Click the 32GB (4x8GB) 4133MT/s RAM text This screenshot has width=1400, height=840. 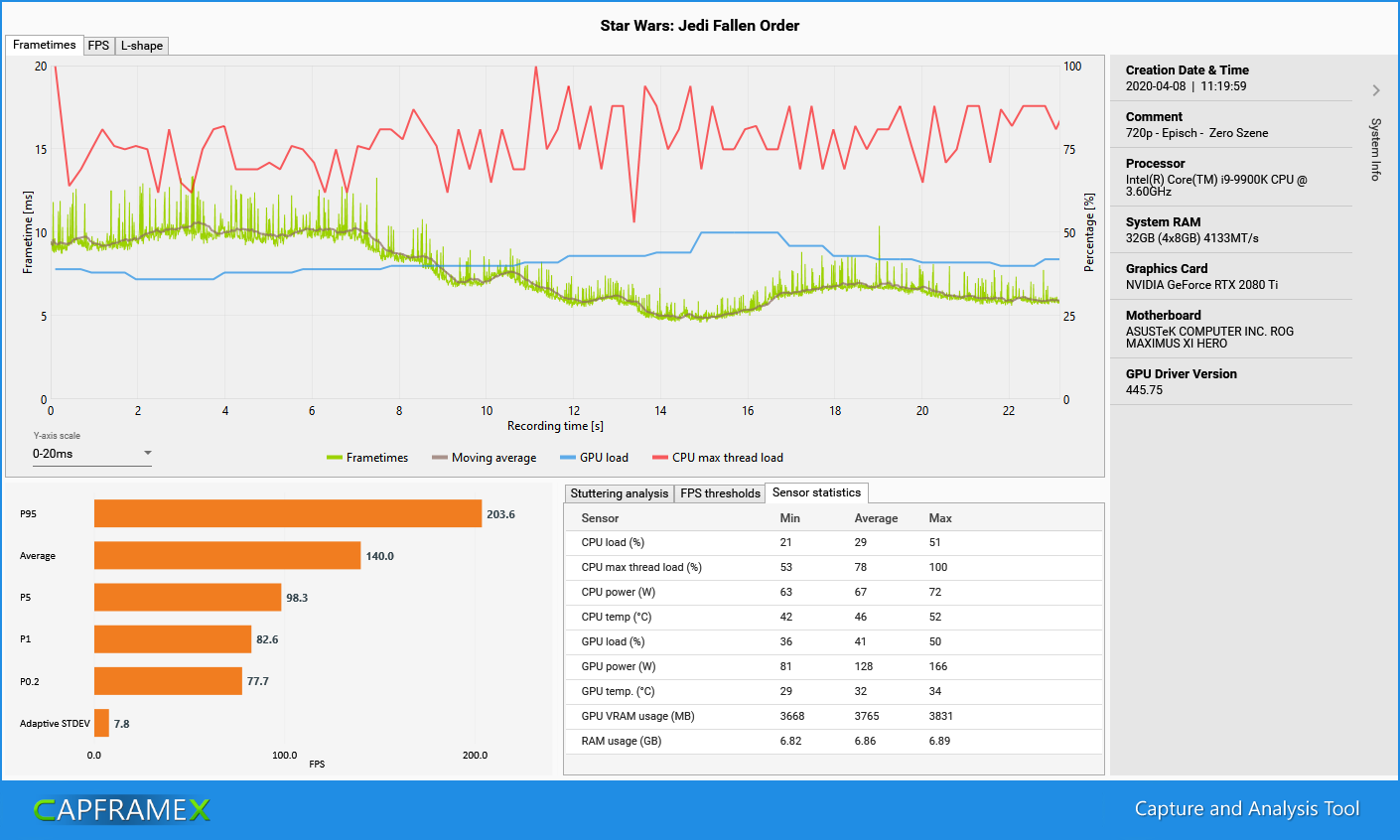click(1192, 238)
